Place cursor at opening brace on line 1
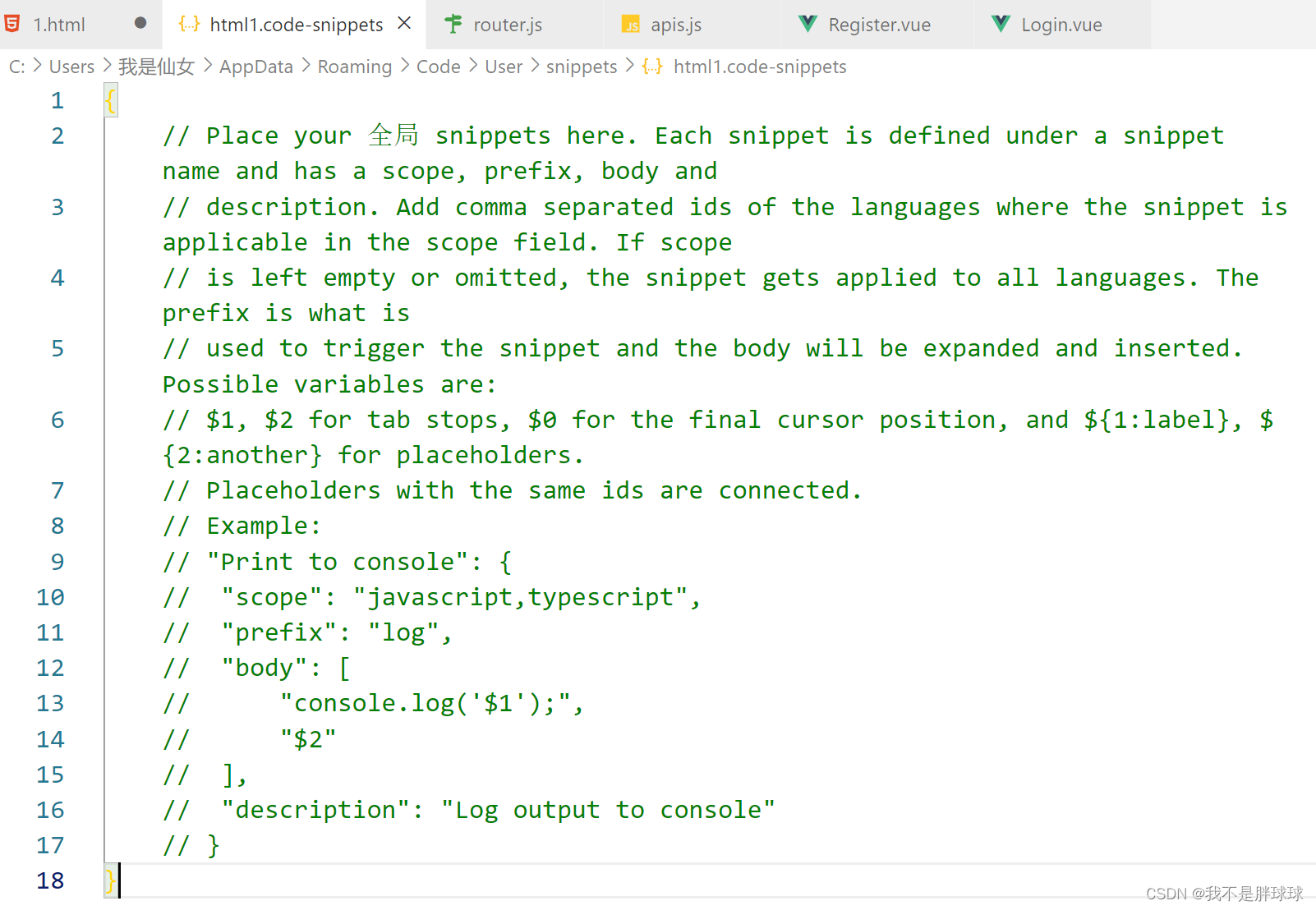 coord(111,101)
